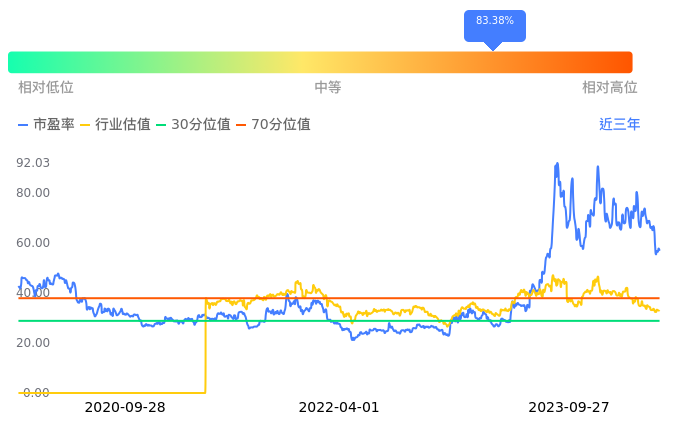Toggle the 30分位值 legend entry
686x442 pixels.
[193, 125]
